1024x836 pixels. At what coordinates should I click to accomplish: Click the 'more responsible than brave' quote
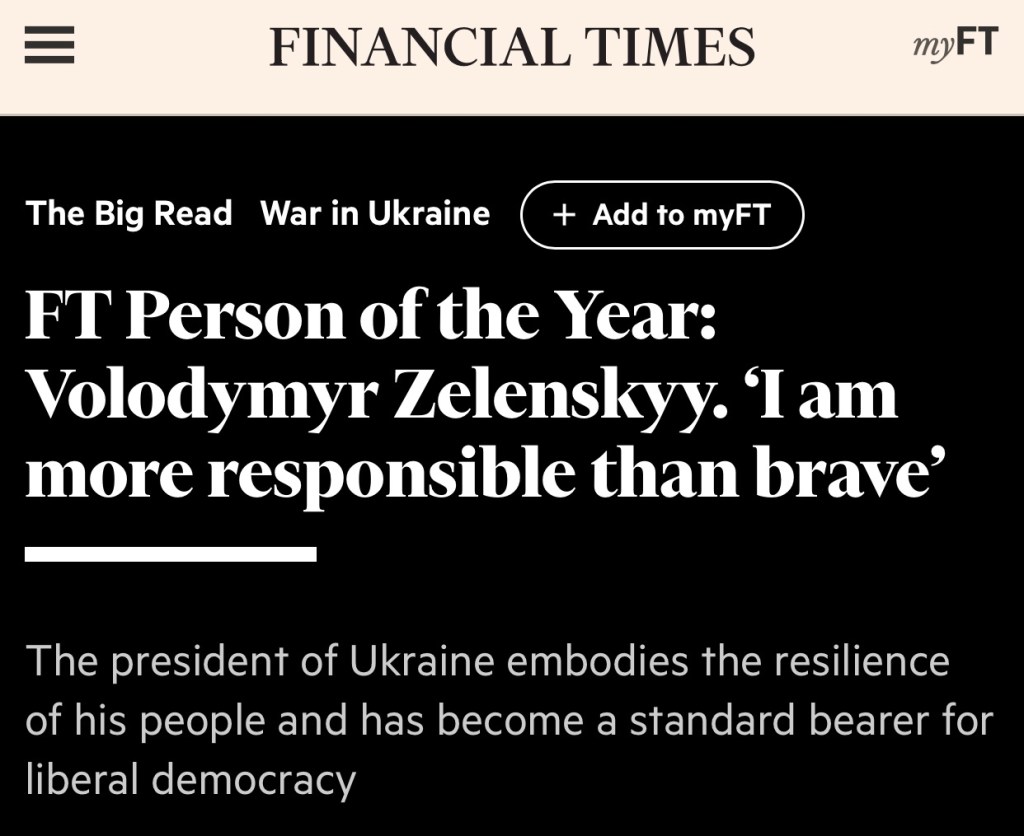(480, 473)
